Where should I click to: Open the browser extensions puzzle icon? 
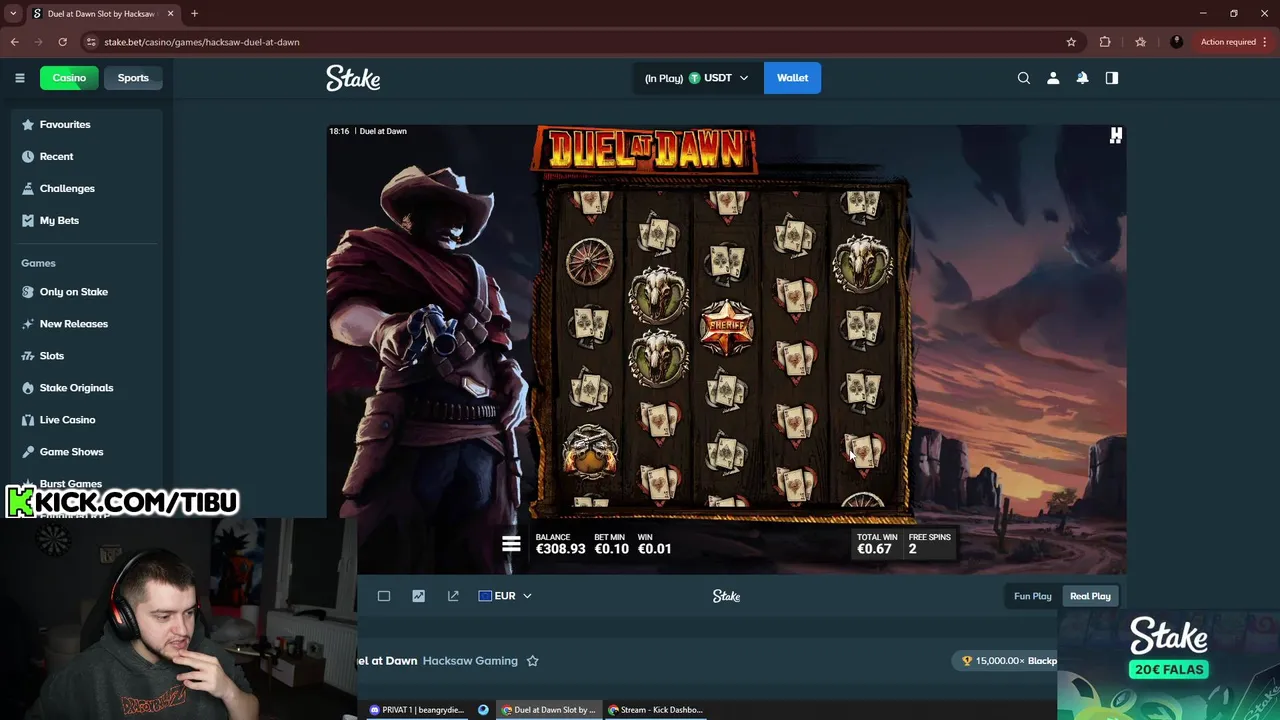click(x=1105, y=42)
